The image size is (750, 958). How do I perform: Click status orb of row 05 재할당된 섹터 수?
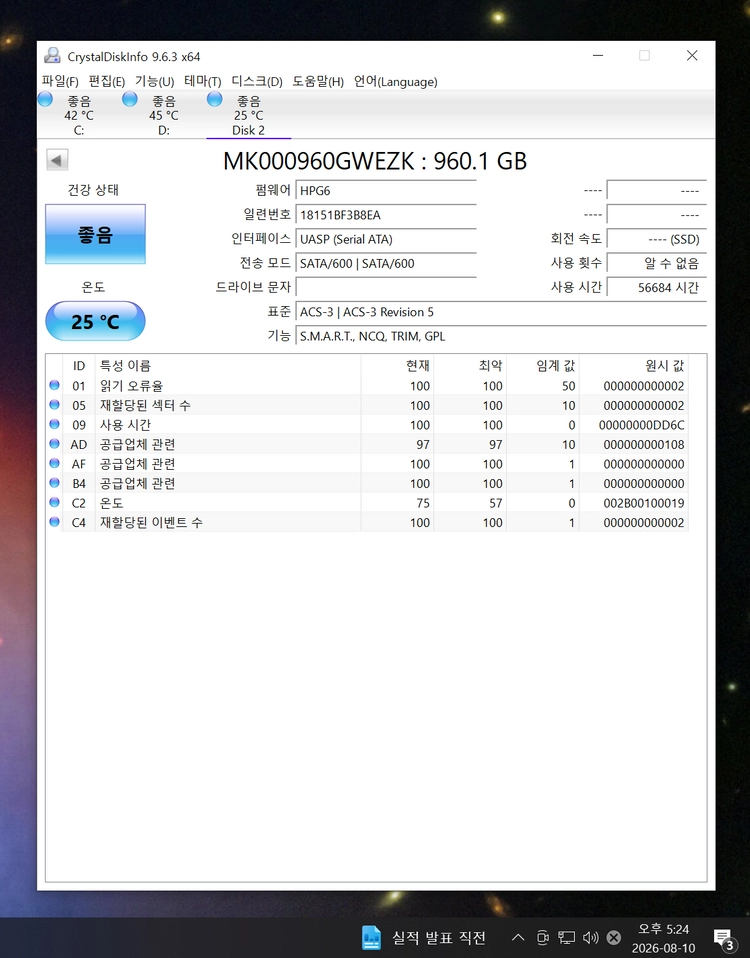(x=54, y=404)
